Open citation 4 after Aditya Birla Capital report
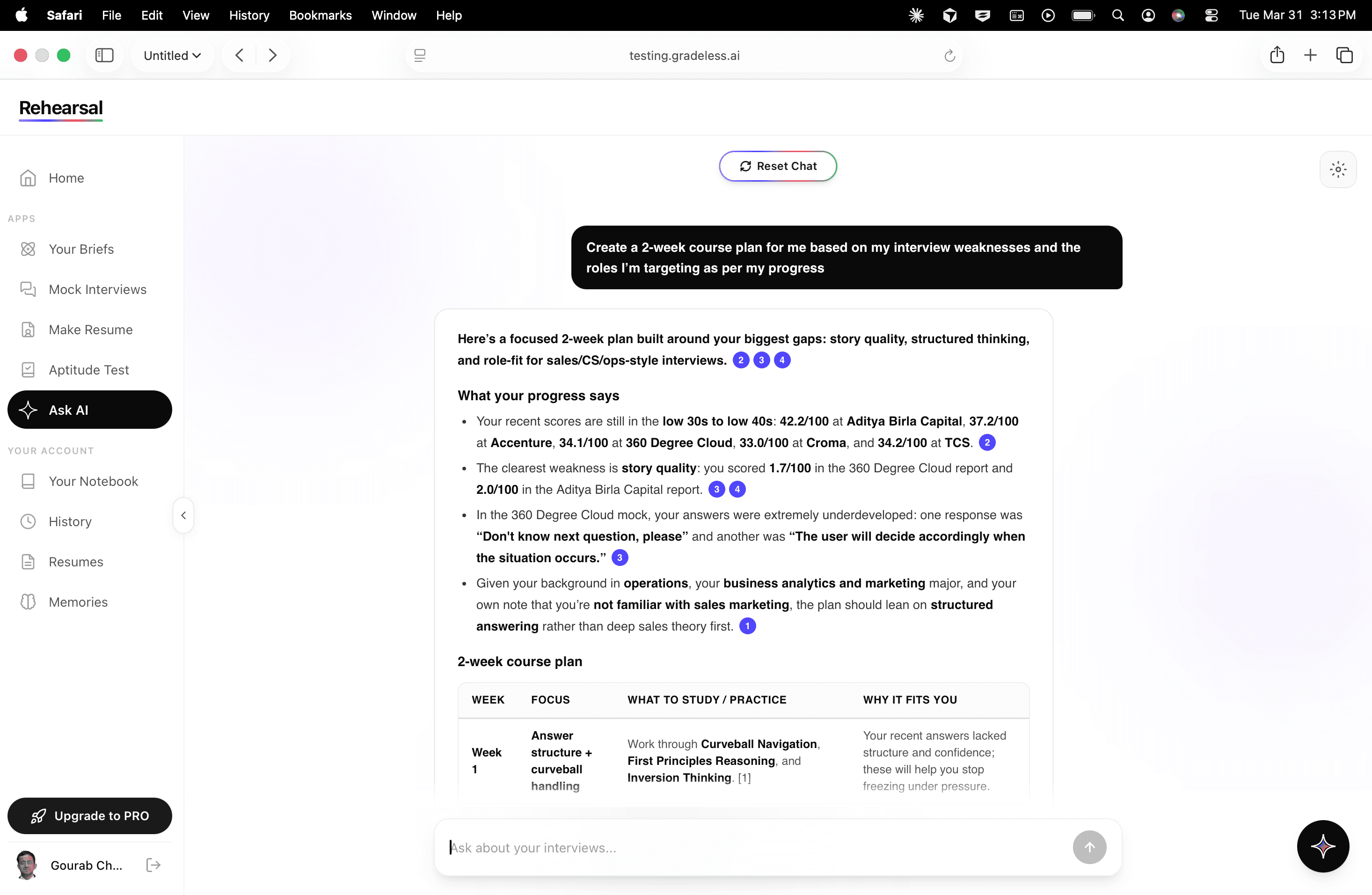Viewport: 1372px width, 895px height. pyautogui.click(x=737, y=489)
